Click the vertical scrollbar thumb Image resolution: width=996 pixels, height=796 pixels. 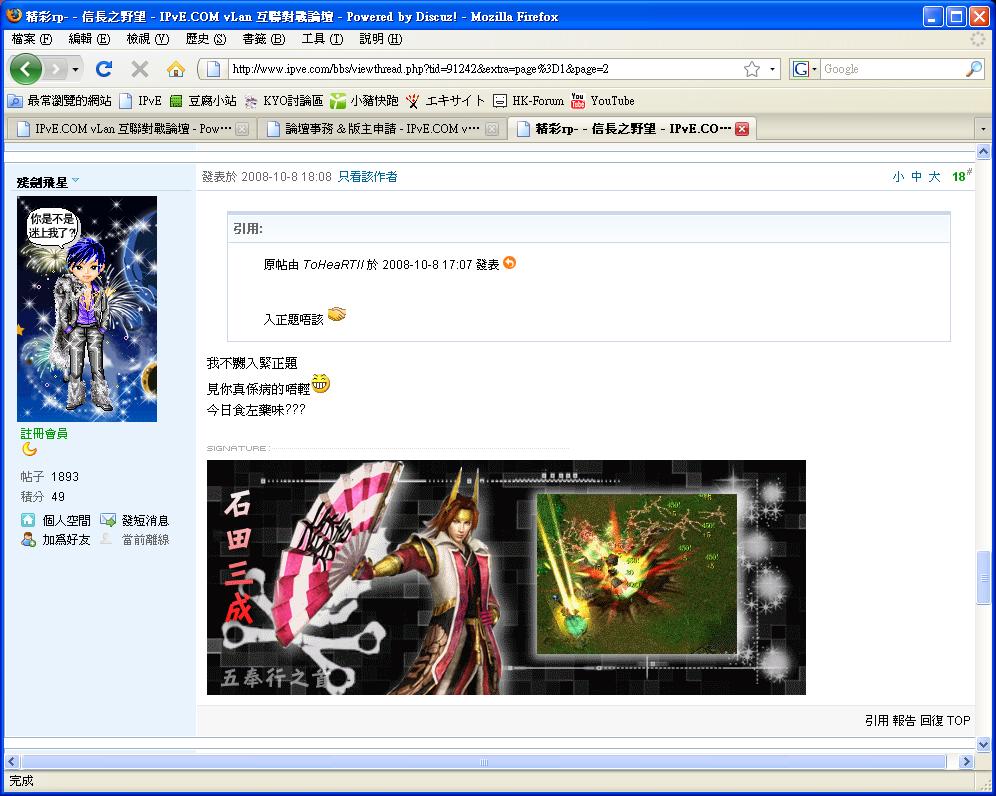[x=983, y=577]
